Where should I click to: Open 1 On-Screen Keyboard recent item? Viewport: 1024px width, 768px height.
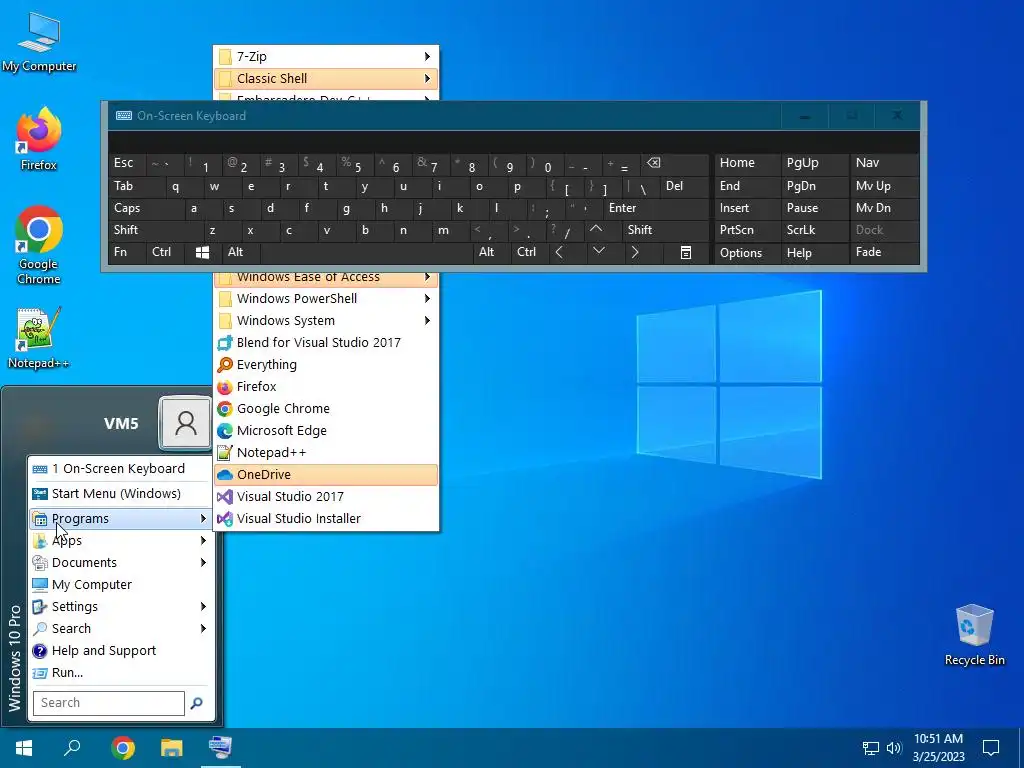click(x=121, y=469)
